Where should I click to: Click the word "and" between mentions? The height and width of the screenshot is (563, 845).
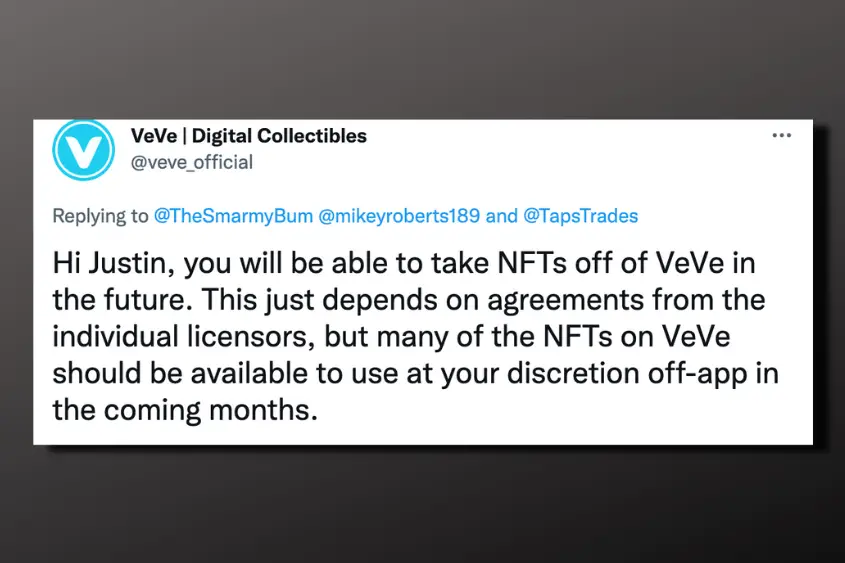tap(502, 216)
